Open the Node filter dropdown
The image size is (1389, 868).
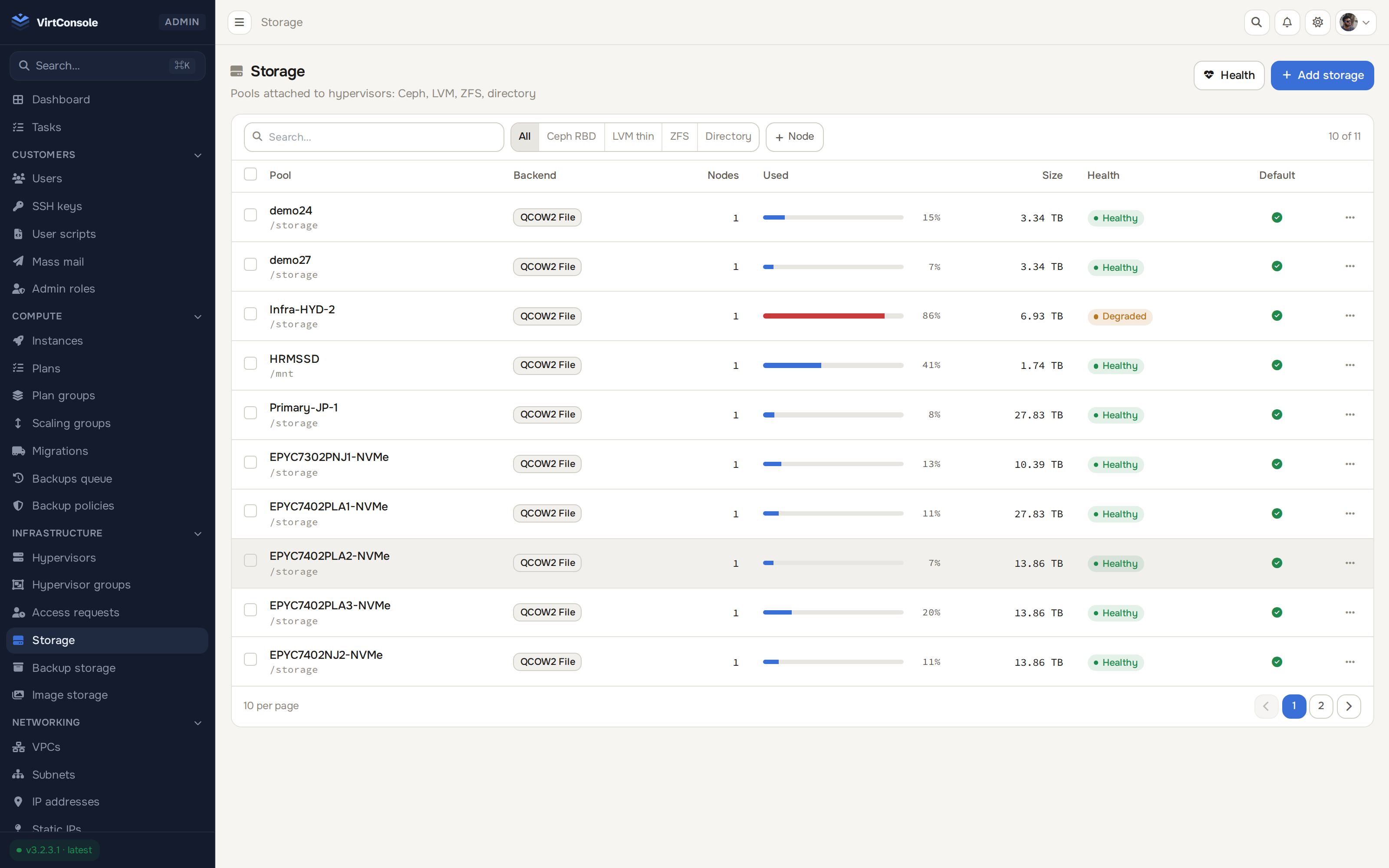pyautogui.click(x=794, y=137)
